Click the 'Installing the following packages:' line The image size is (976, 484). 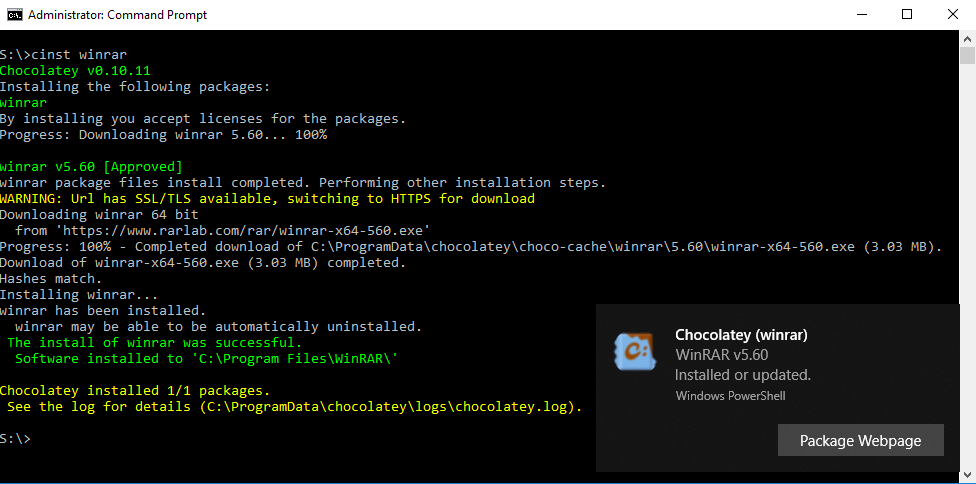click(x=135, y=86)
